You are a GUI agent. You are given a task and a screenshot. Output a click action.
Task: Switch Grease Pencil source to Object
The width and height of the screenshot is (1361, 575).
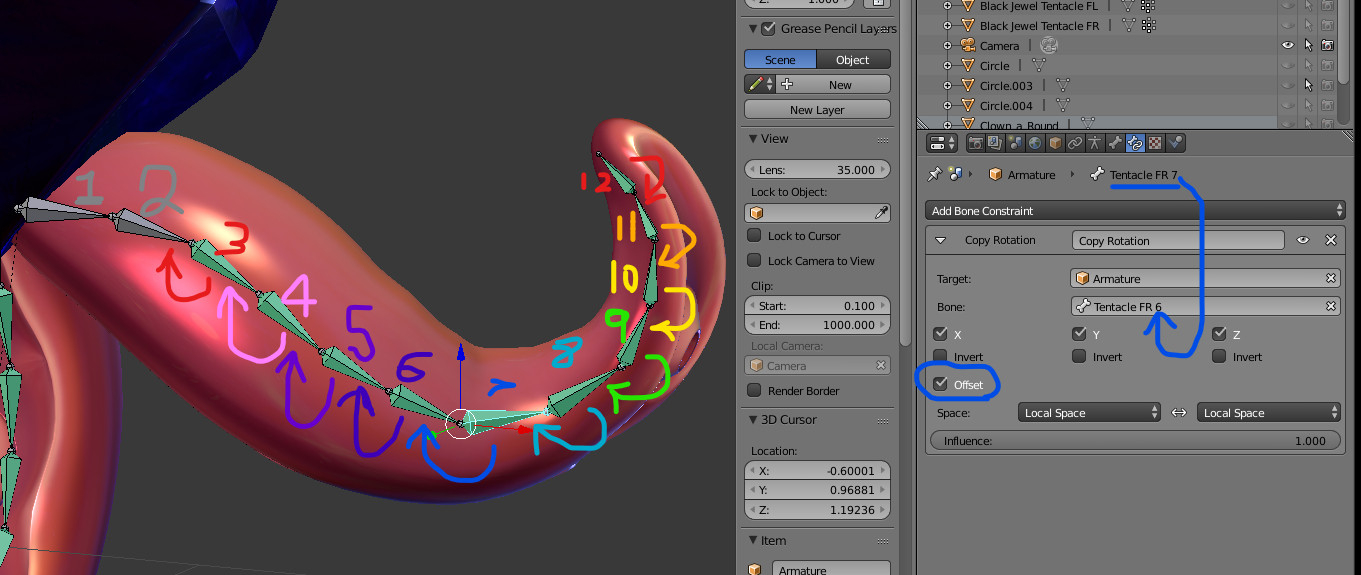tap(852, 60)
